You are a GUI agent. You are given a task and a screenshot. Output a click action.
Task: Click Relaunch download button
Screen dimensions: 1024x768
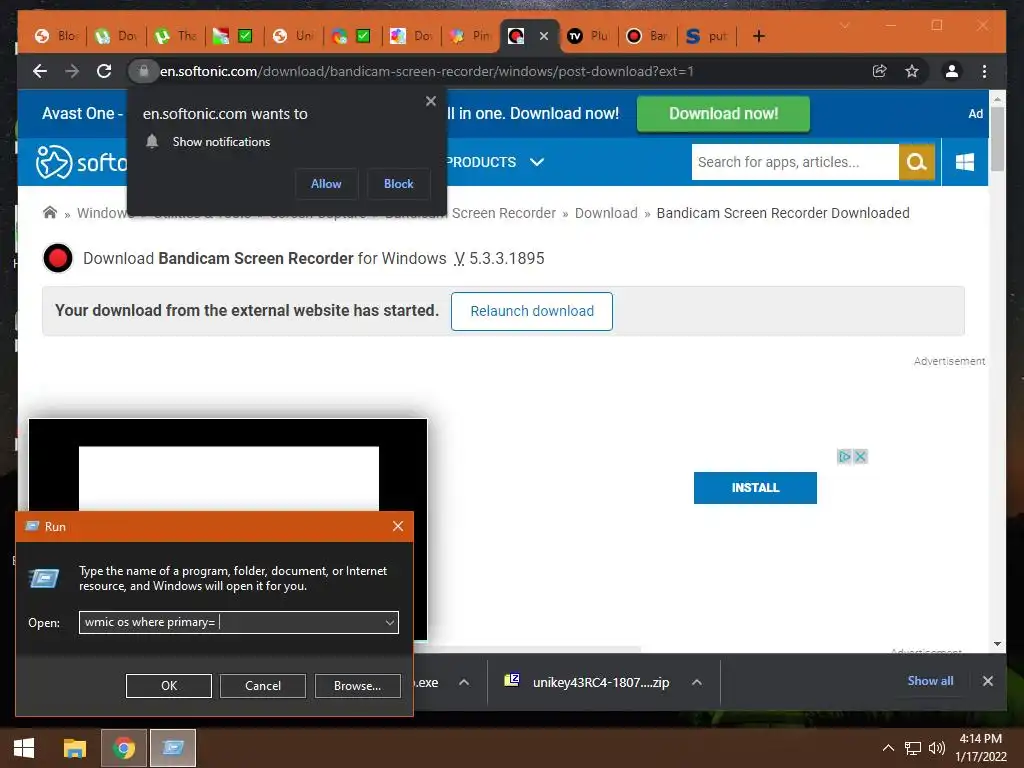tap(532, 312)
